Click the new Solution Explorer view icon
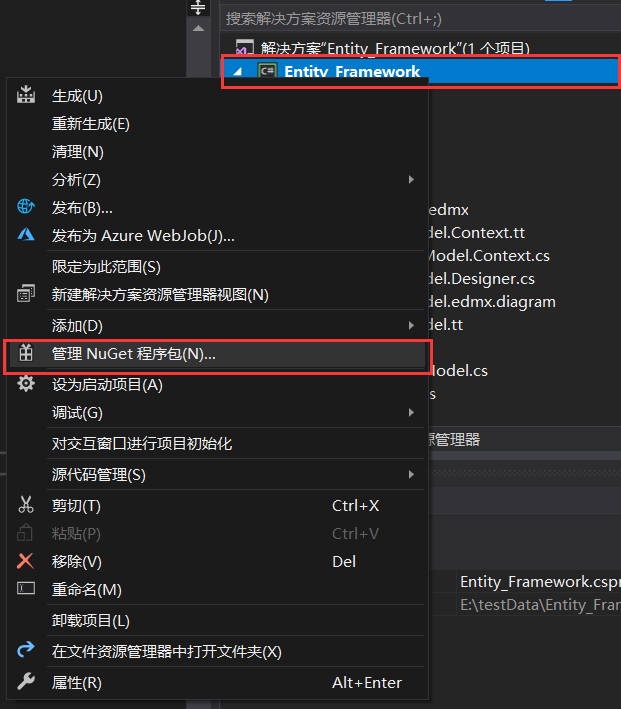 pos(26,293)
